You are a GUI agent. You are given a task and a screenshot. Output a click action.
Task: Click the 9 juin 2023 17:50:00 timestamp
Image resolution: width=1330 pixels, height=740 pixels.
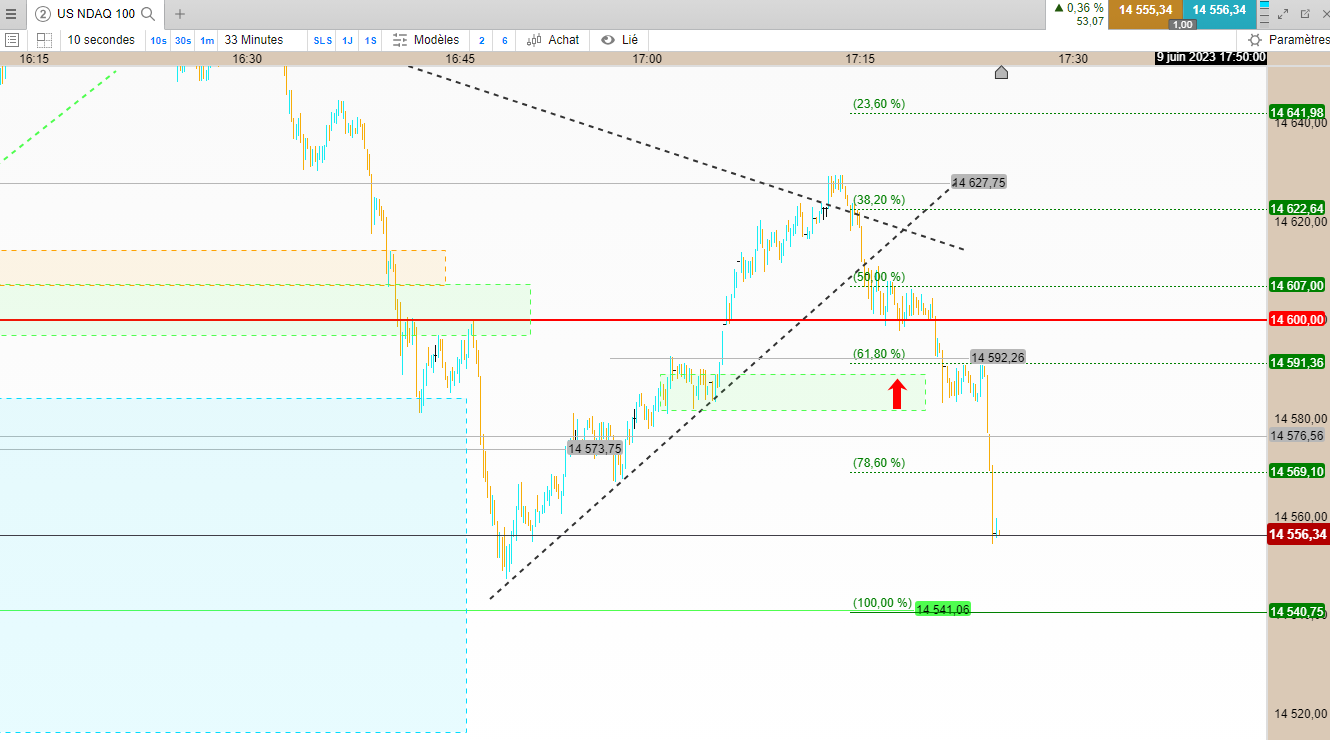tap(1211, 57)
